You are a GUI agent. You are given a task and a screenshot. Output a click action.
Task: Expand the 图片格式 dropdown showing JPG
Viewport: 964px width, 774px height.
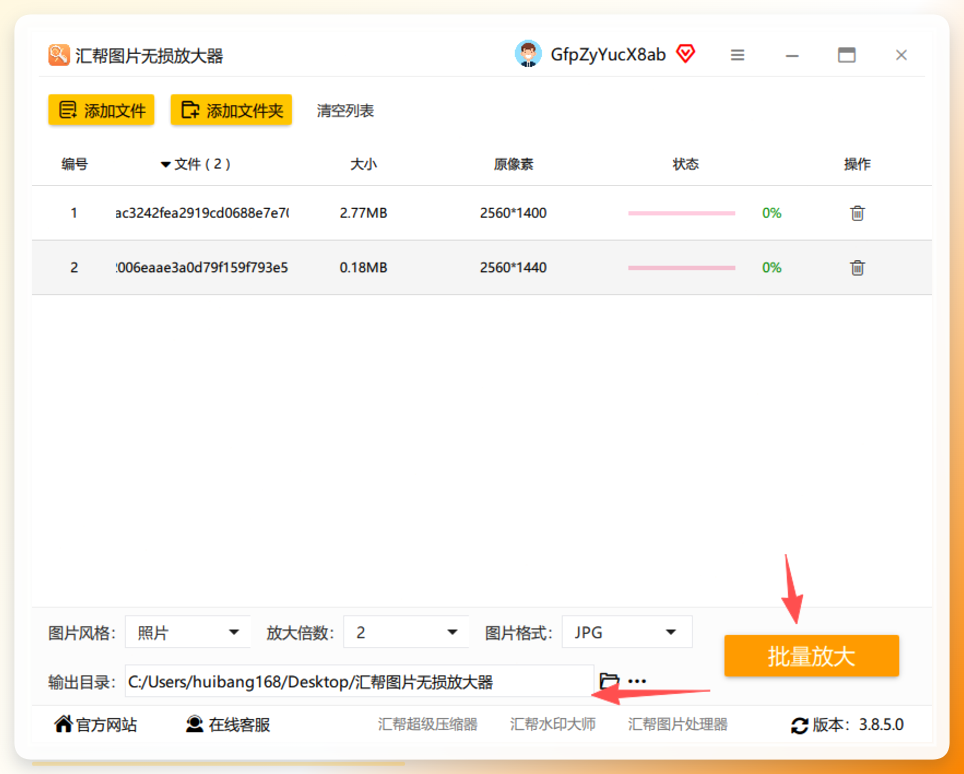coord(627,632)
